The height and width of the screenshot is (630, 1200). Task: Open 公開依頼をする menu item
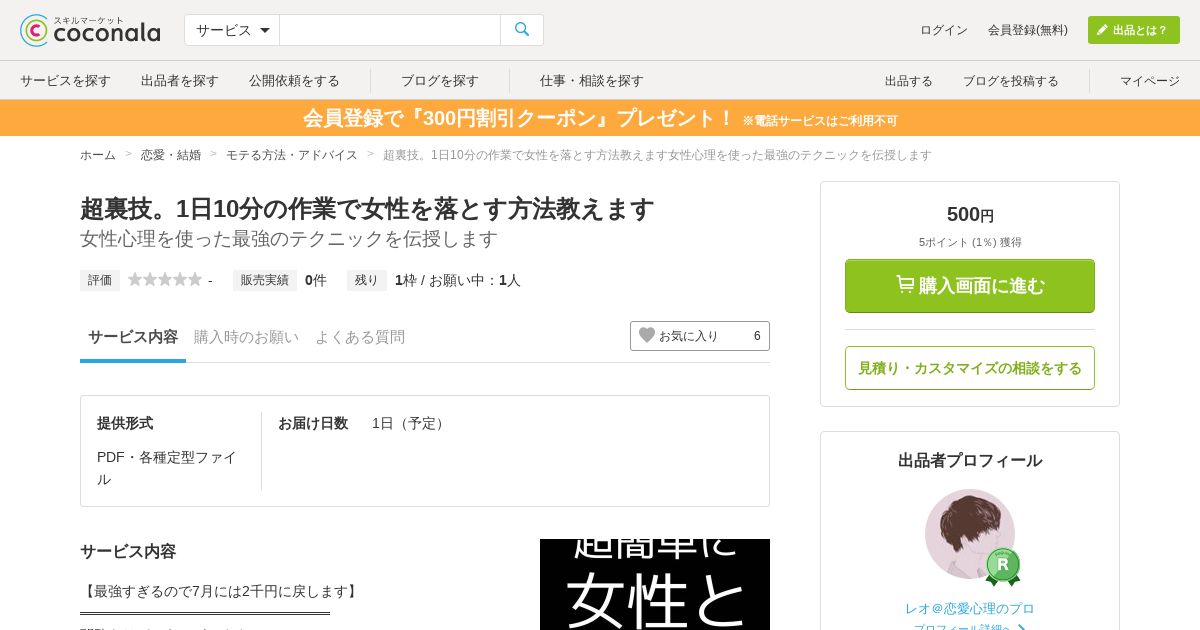294,81
